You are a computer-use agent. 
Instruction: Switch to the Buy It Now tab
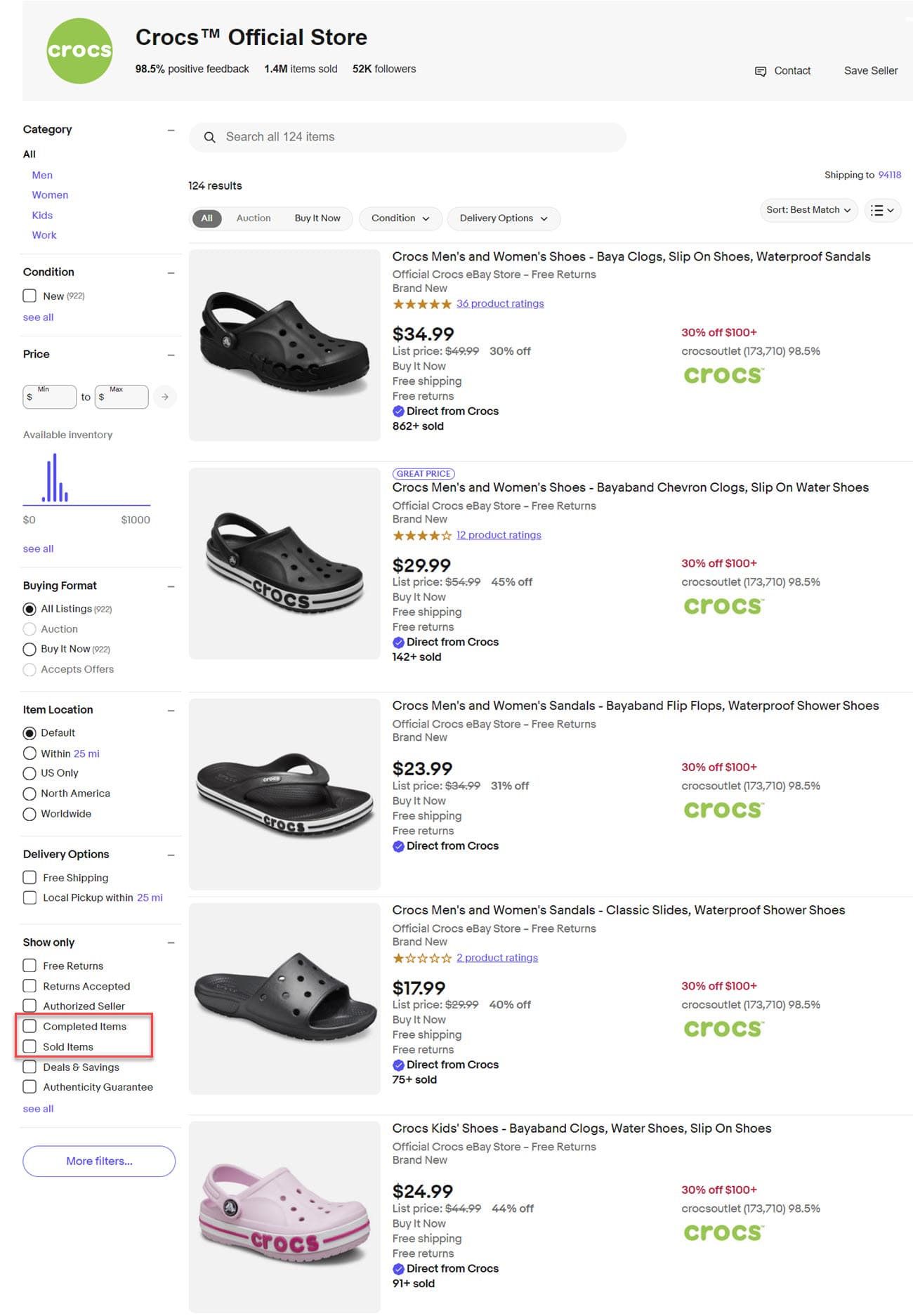pyautogui.click(x=317, y=218)
